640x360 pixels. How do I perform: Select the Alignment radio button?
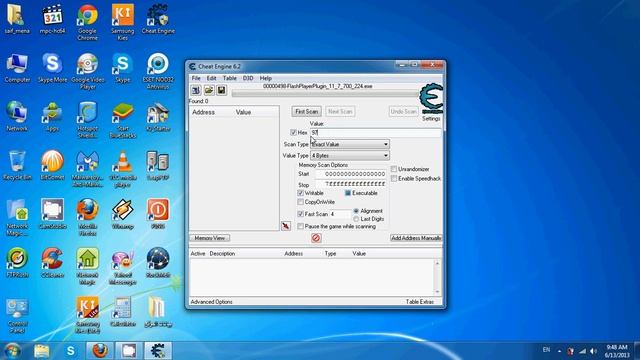356,211
